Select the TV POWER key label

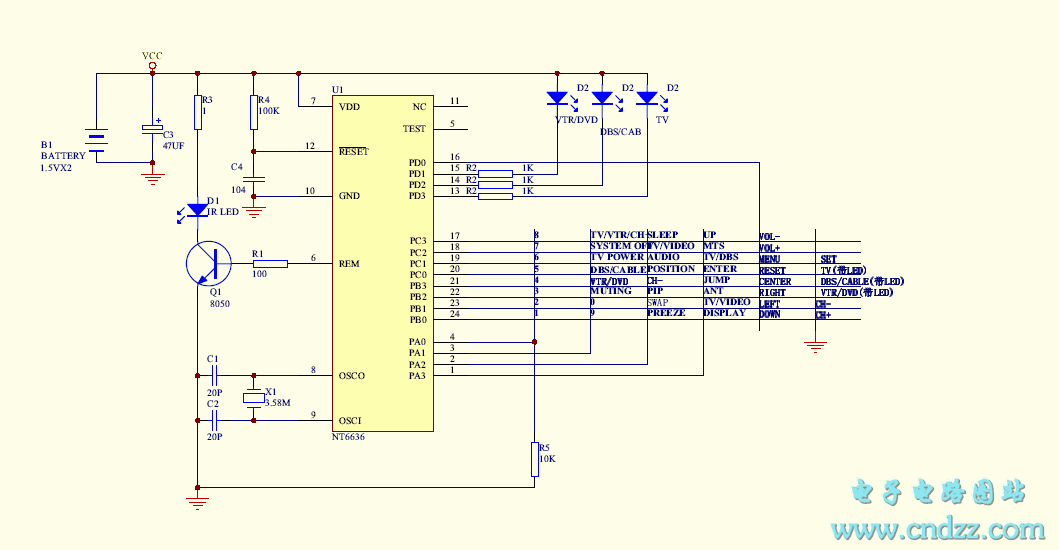tap(617, 257)
